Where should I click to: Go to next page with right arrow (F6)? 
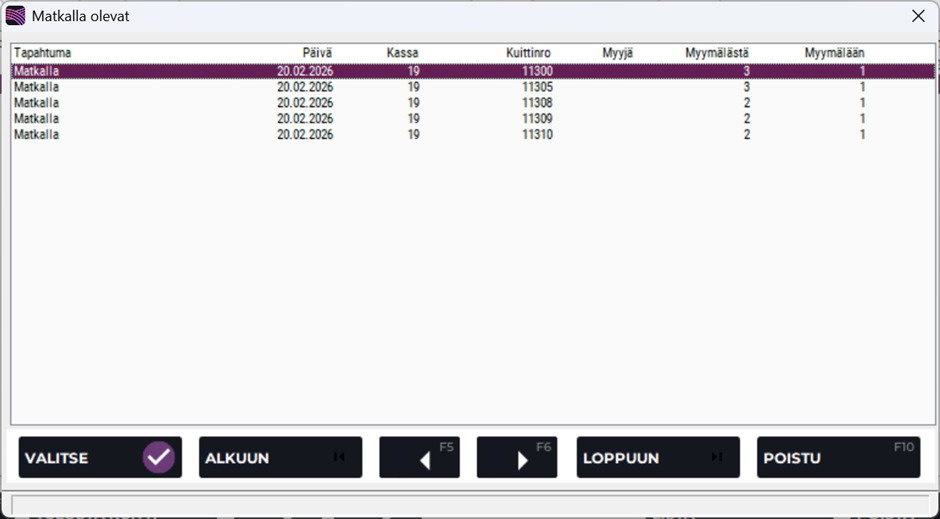[x=516, y=458]
